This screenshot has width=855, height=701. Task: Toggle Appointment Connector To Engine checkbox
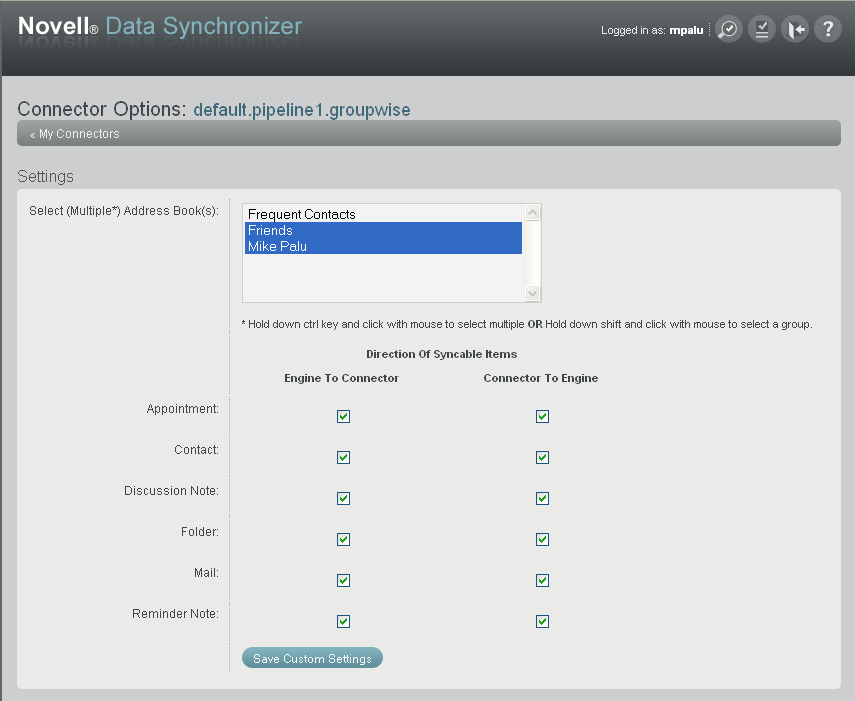pyautogui.click(x=542, y=416)
